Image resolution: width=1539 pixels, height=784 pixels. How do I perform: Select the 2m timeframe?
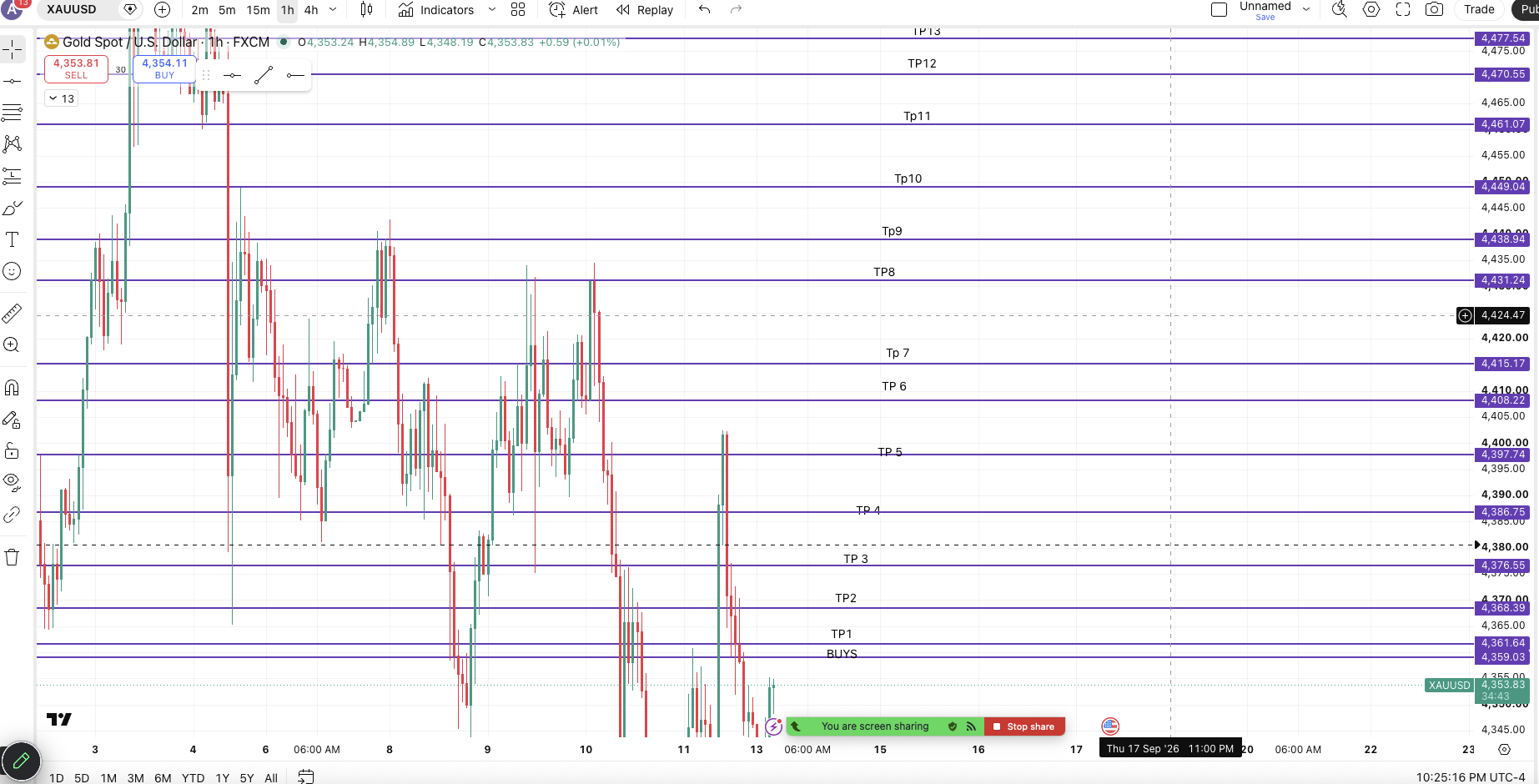(200, 10)
